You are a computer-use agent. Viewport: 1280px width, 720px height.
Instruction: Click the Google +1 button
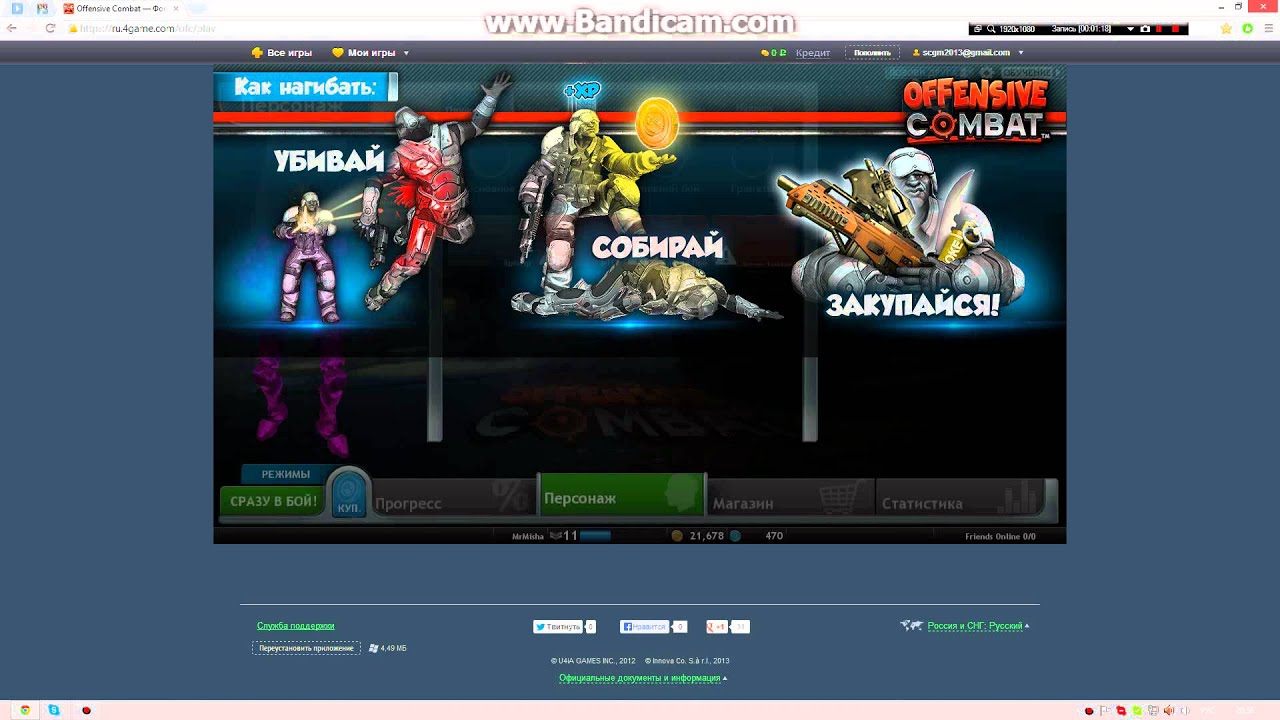coord(717,627)
